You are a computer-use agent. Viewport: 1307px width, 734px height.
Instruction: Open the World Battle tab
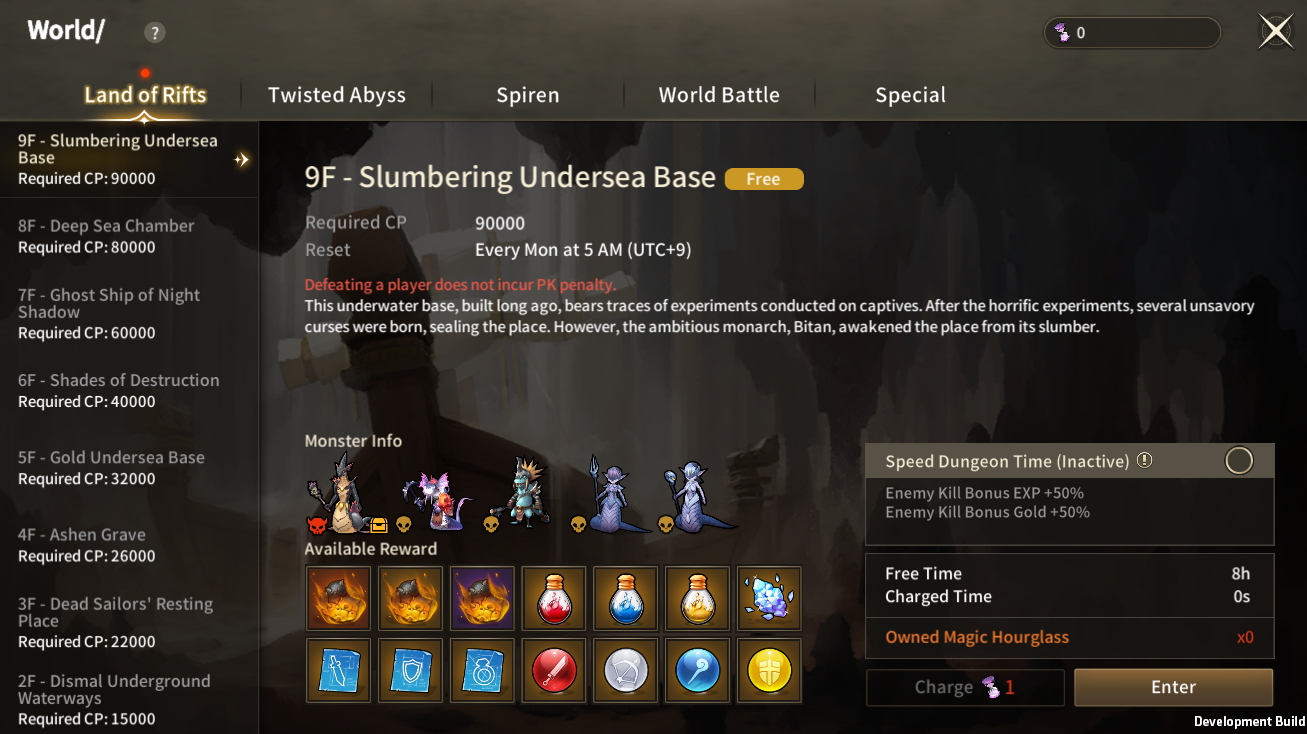pos(719,95)
